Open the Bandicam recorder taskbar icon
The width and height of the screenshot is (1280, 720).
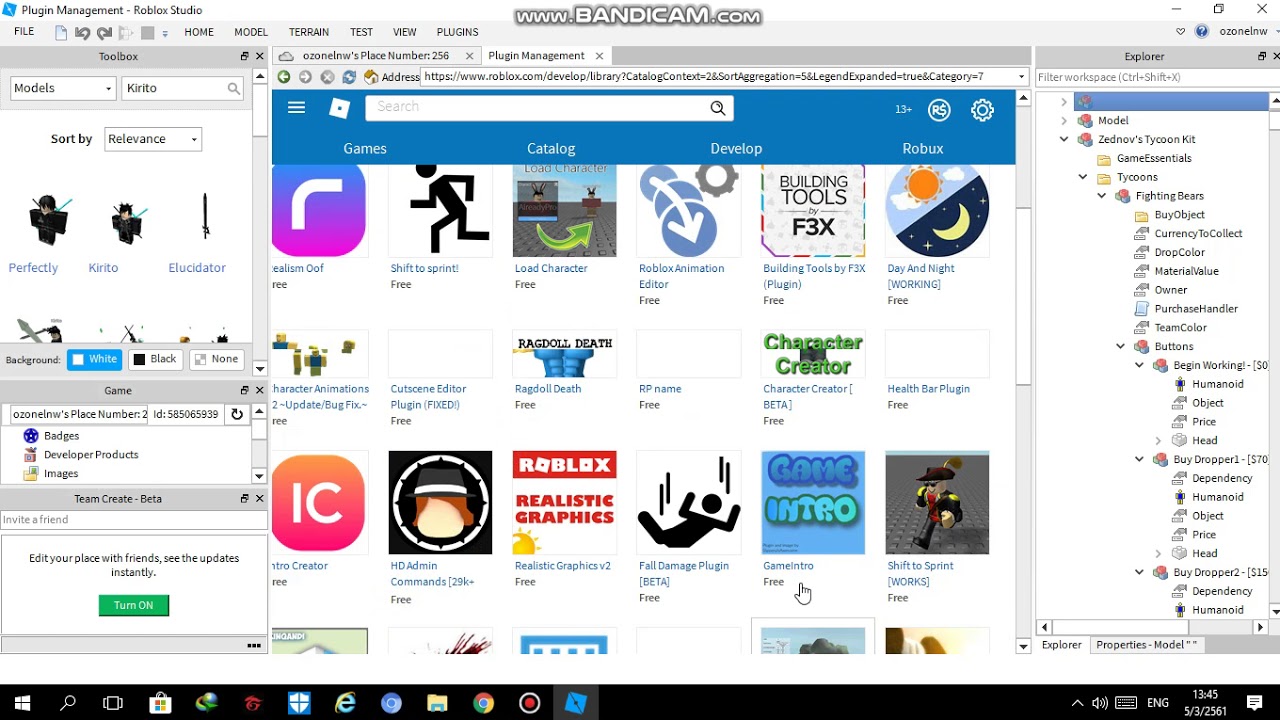click(529, 703)
